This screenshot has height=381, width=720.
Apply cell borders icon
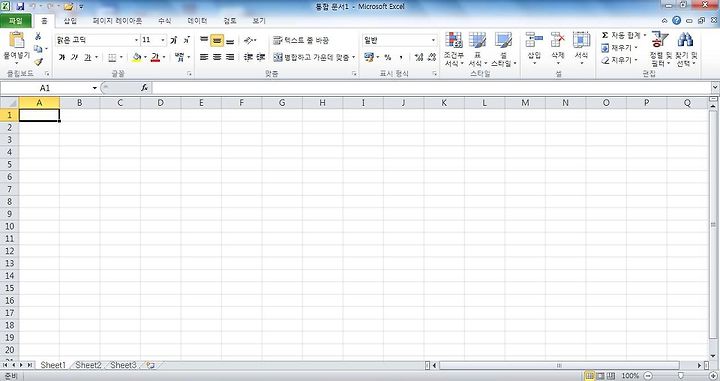pyautogui.click(x=112, y=57)
